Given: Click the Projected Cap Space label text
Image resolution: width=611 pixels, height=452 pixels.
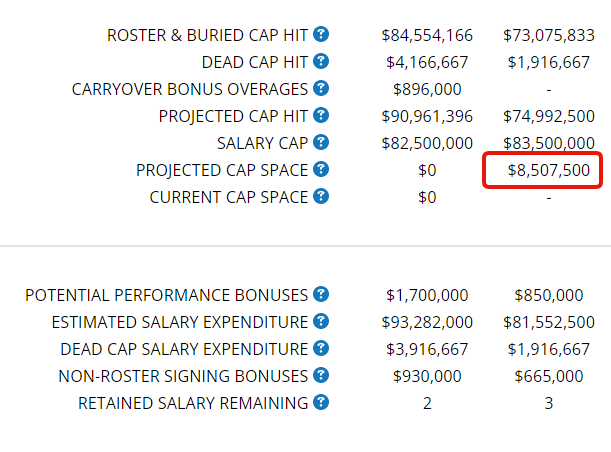Looking at the screenshot, I should [x=222, y=171].
